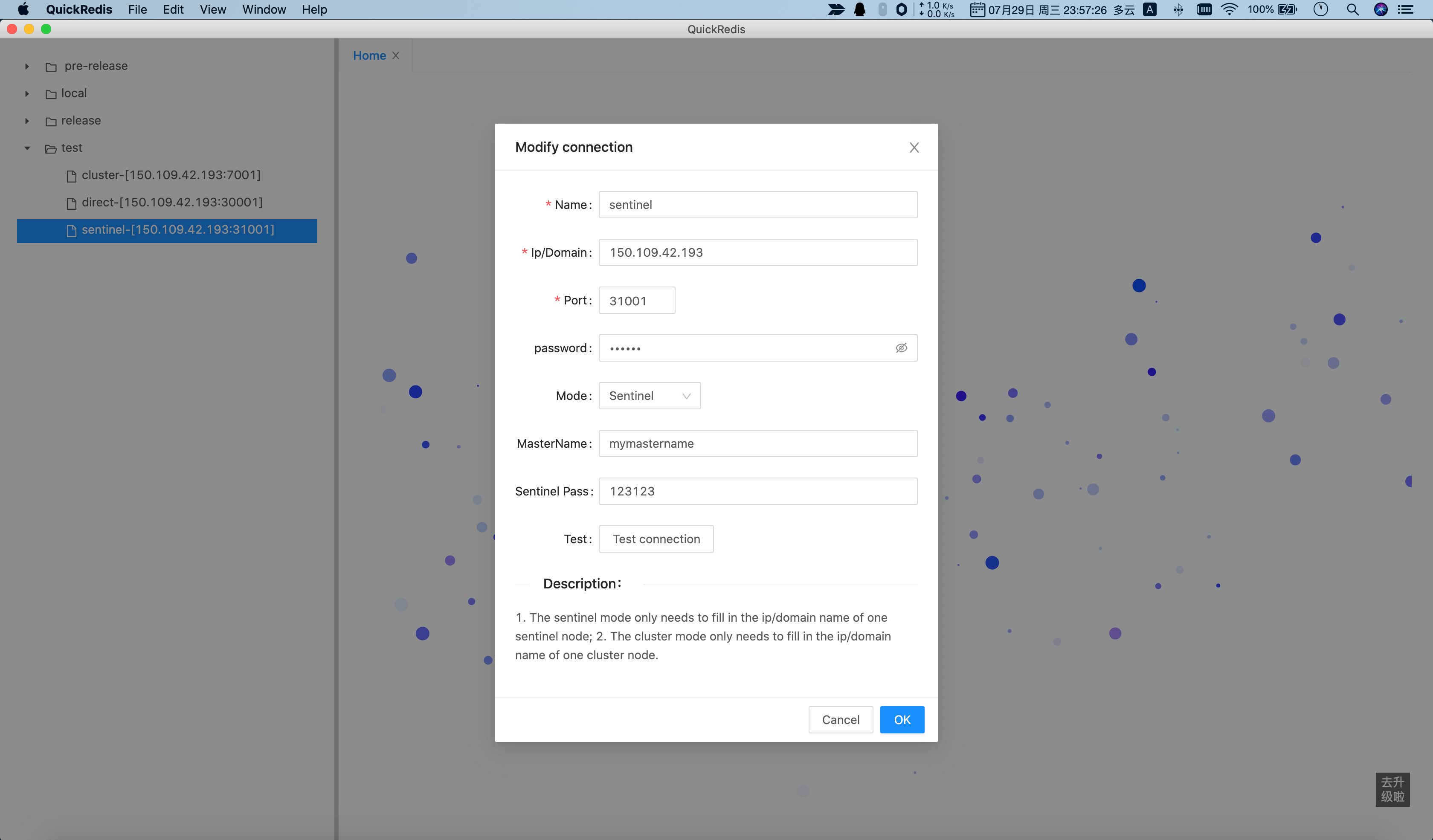This screenshot has width=1433, height=840.
Task: Click the pre-release folder icon
Action: click(x=51, y=67)
